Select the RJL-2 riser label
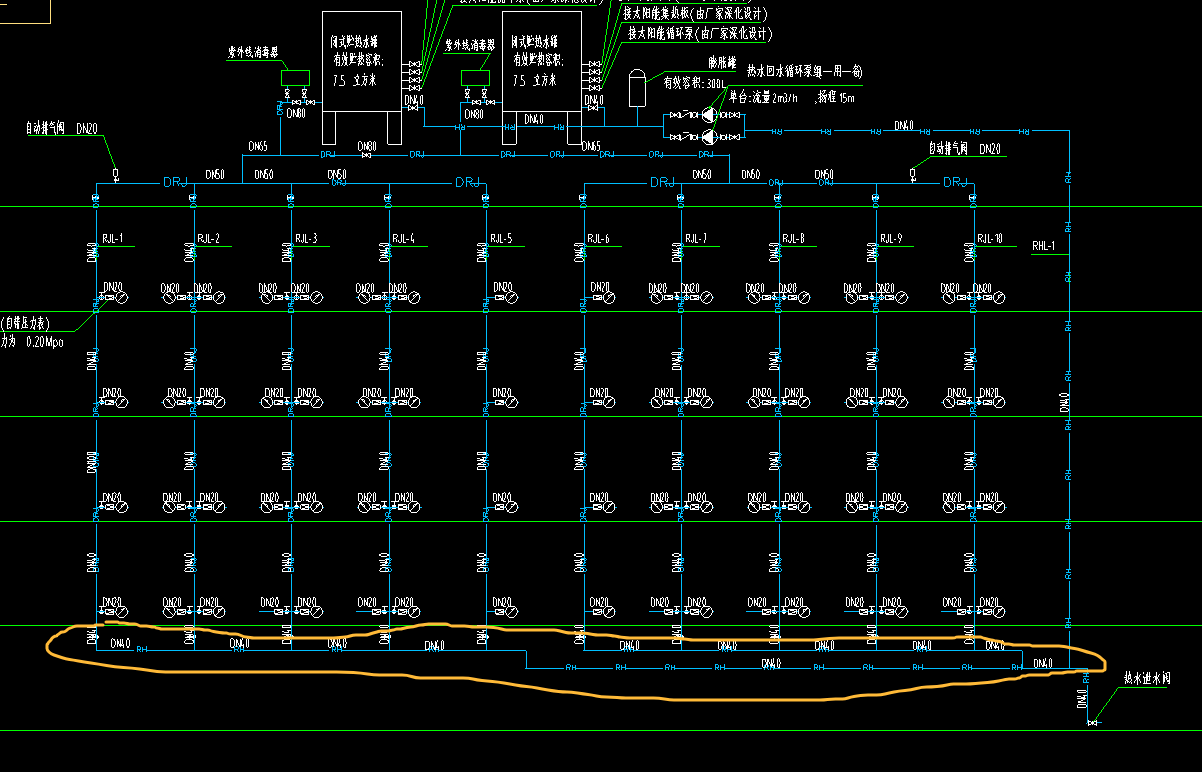The width and height of the screenshot is (1202, 772). [208, 239]
